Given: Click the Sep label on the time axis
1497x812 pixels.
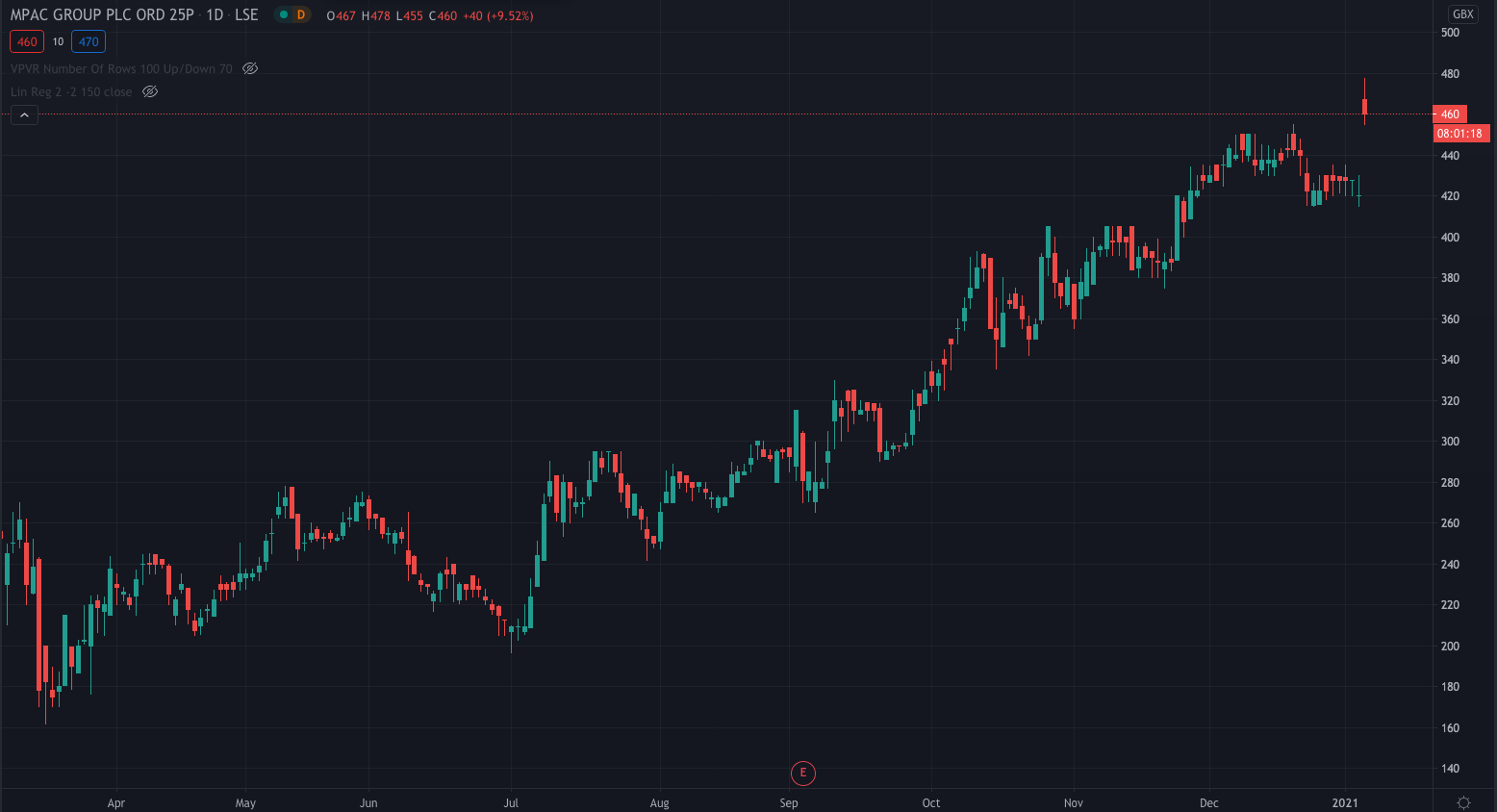Looking at the screenshot, I should [x=789, y=802].
